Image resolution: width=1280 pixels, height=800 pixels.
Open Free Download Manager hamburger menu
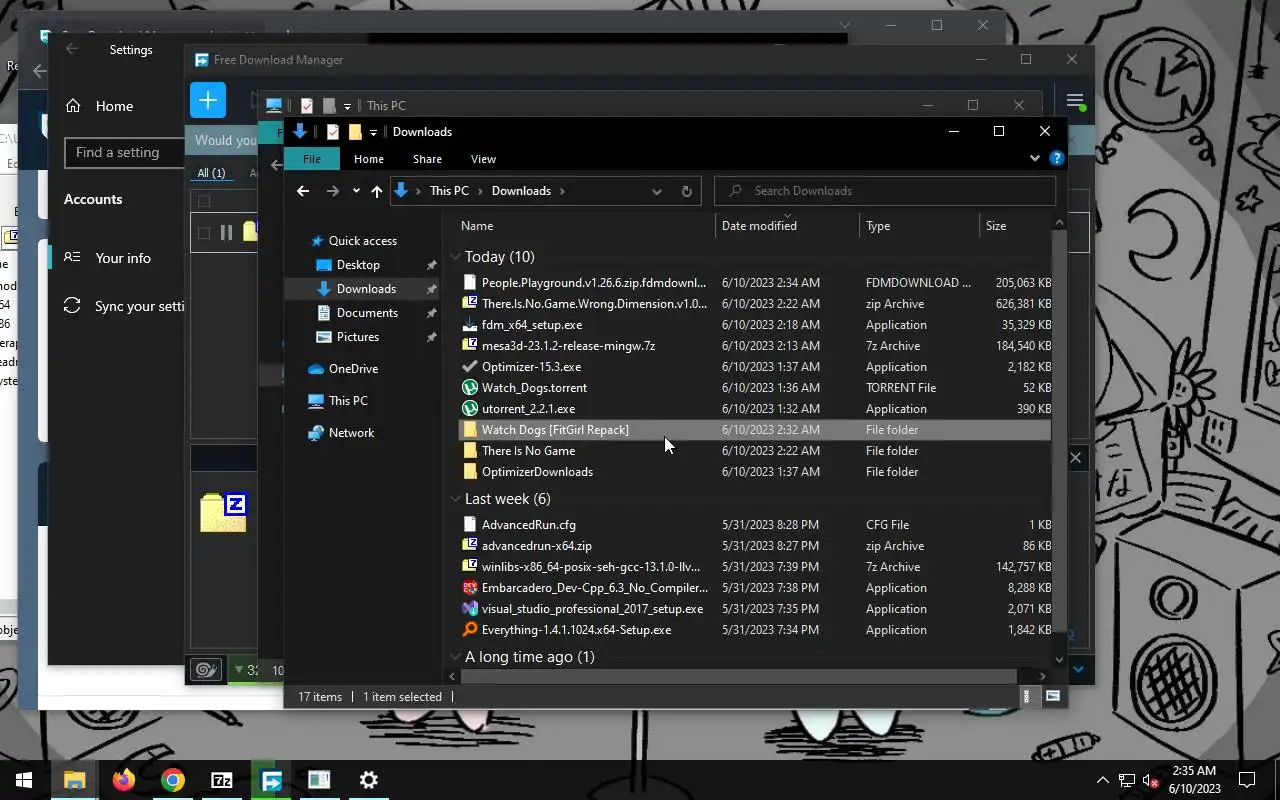(x=1075, y=101)
